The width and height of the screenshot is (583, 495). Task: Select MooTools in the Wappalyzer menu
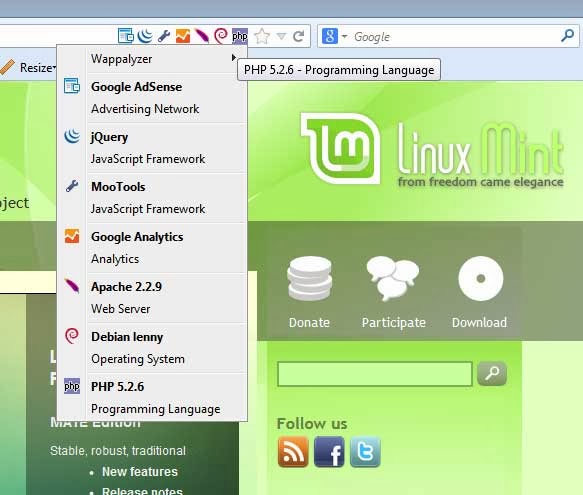click(x=152, y=197)
